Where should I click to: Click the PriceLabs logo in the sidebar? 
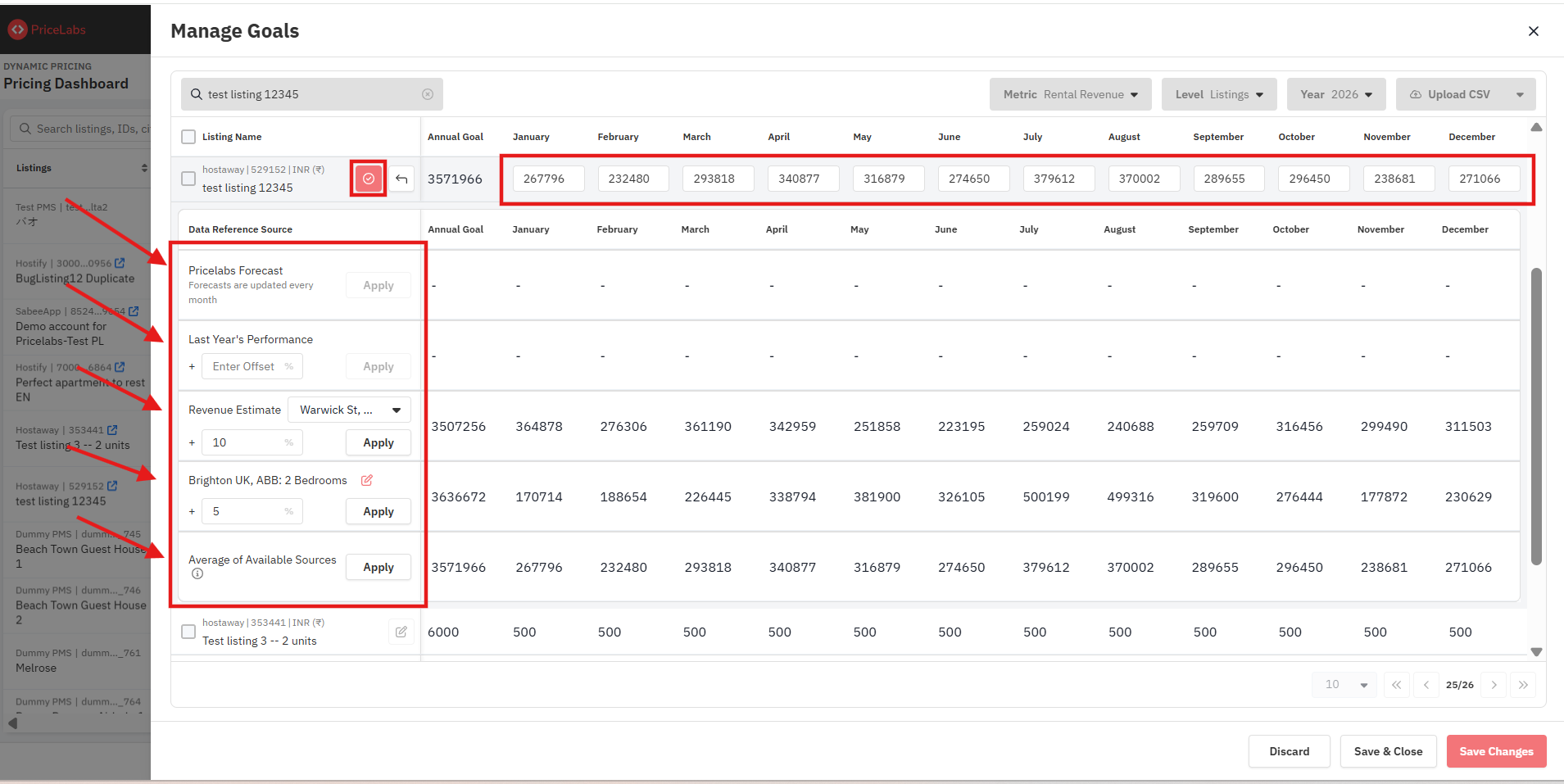[47, 29]
